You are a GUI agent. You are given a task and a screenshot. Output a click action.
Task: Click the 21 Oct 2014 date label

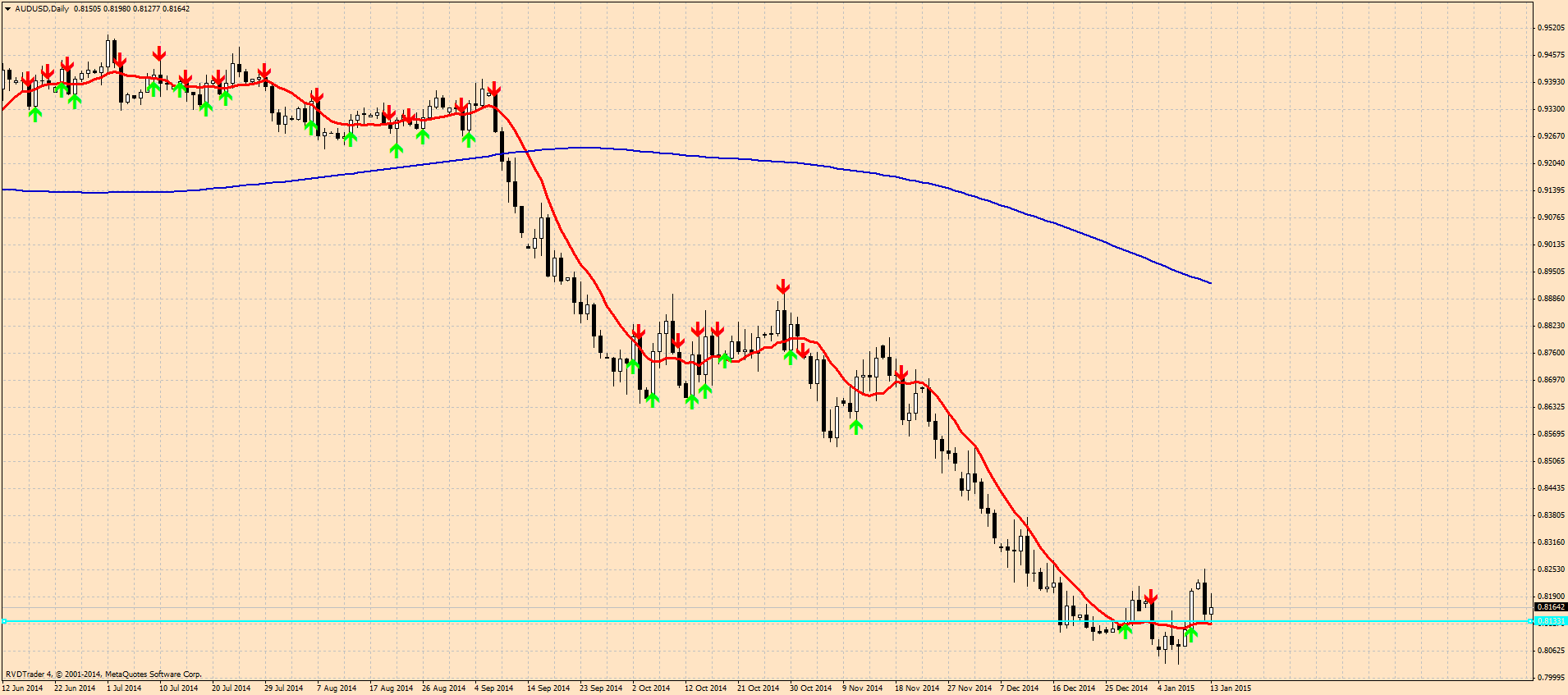759,688
